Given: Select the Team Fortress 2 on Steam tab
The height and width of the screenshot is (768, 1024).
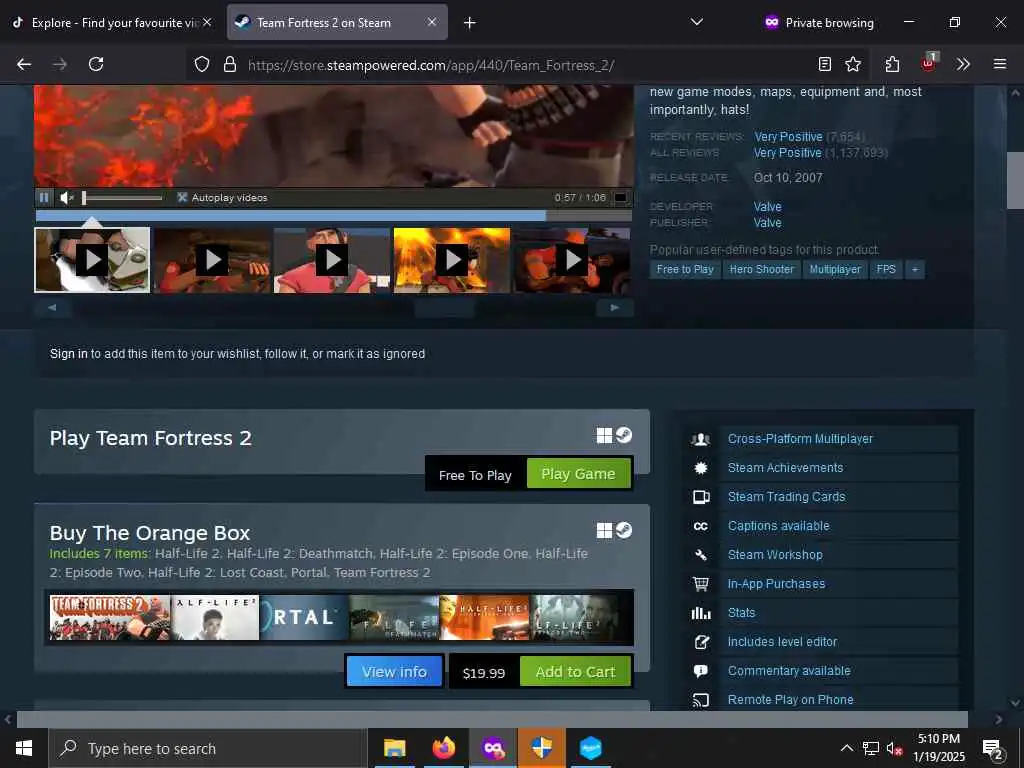Looking at the screenshot, I should pos(337,22).
